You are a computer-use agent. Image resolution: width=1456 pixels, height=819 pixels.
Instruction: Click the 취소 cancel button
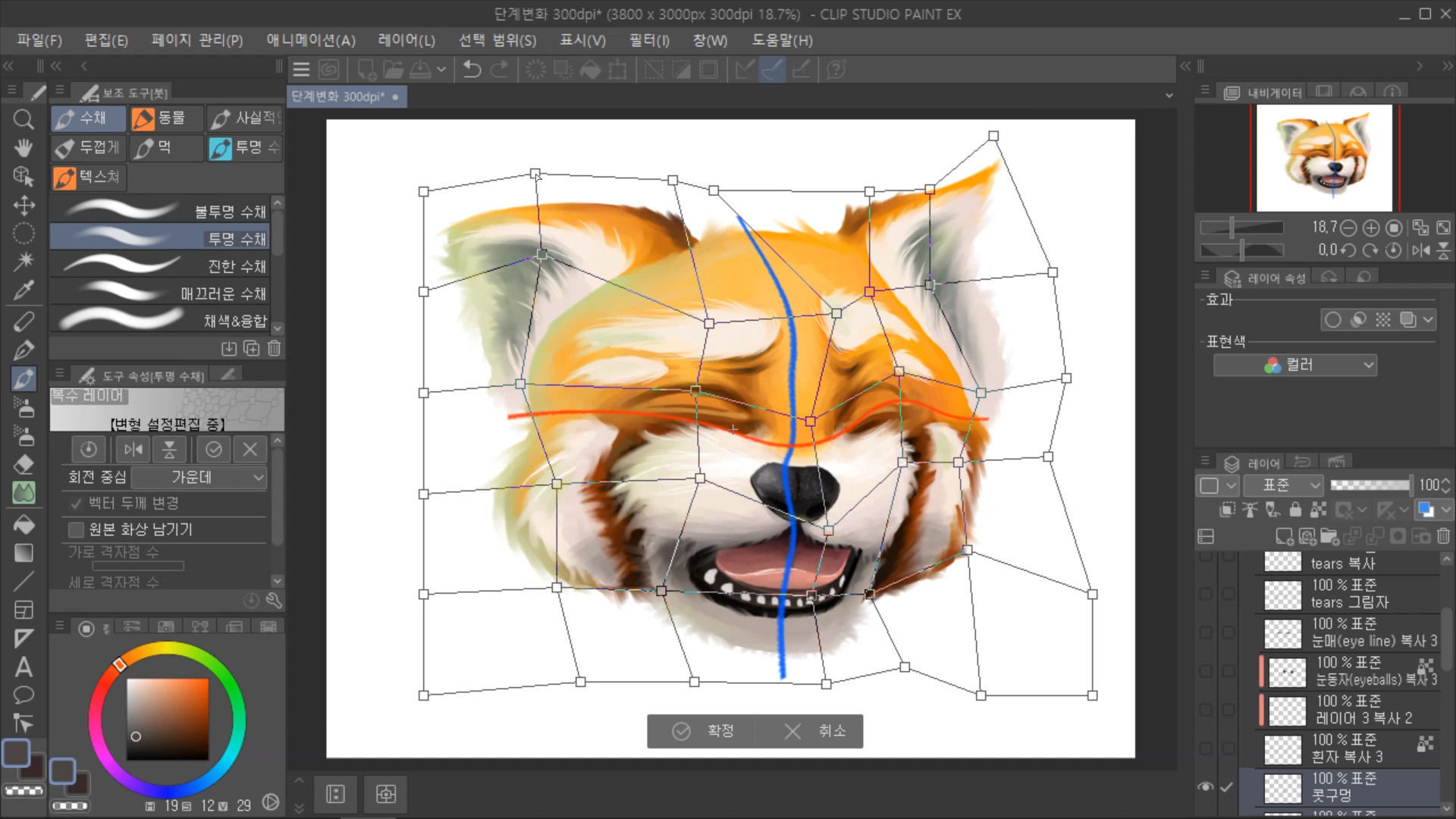coord(815,731)
